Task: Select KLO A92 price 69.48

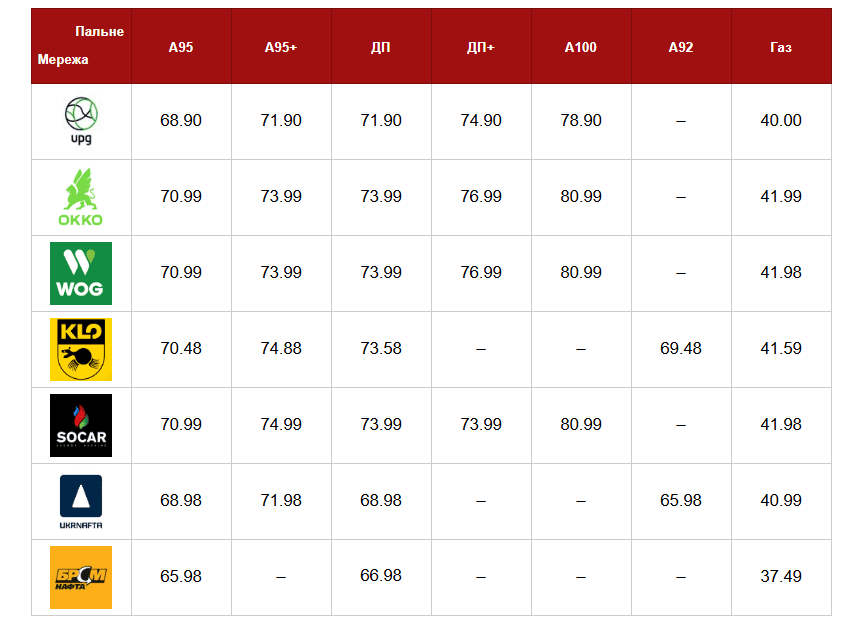Action: [681, 348]
